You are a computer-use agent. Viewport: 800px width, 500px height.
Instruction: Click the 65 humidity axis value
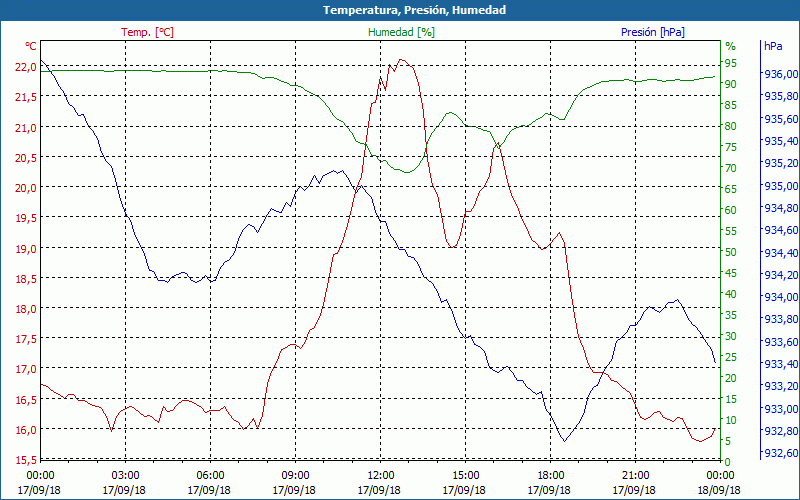[731, 189]
